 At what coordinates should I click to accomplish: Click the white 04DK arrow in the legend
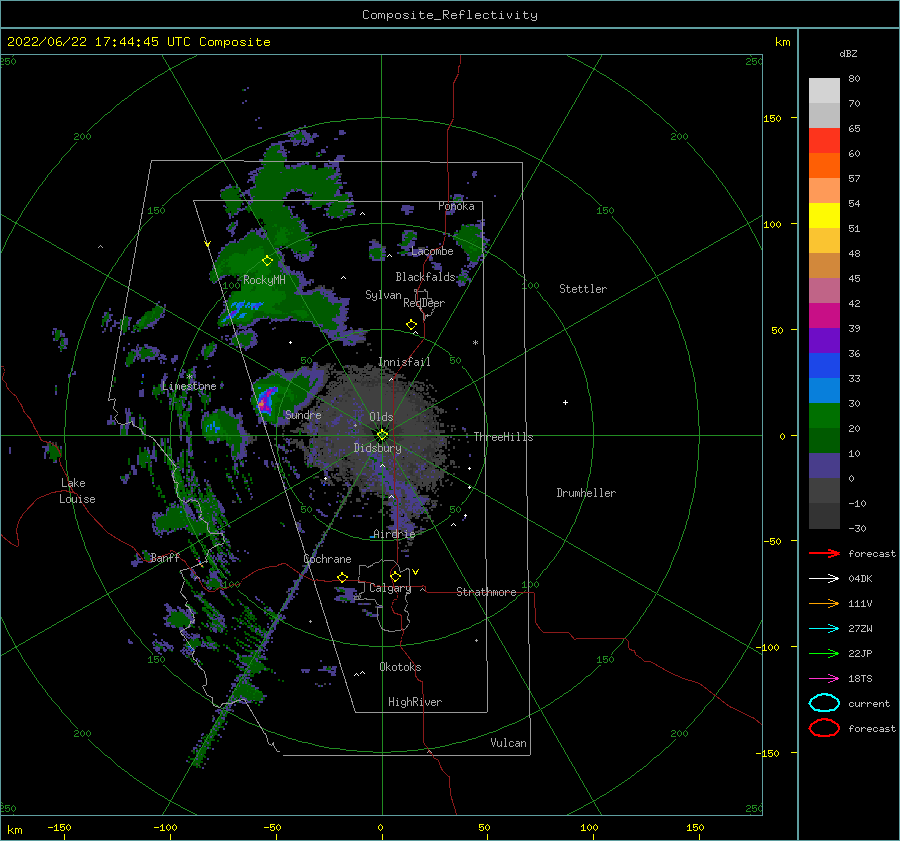tap(824, 578)
